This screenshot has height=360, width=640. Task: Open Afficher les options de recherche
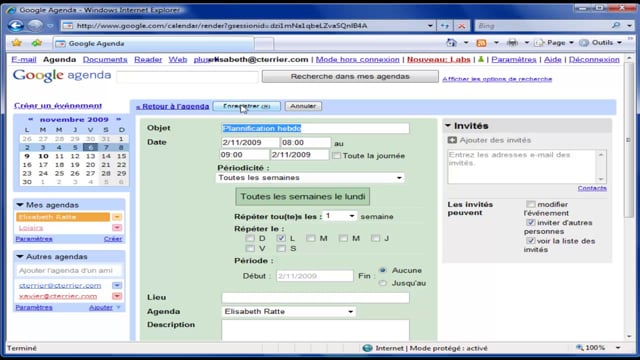(497, 79)
